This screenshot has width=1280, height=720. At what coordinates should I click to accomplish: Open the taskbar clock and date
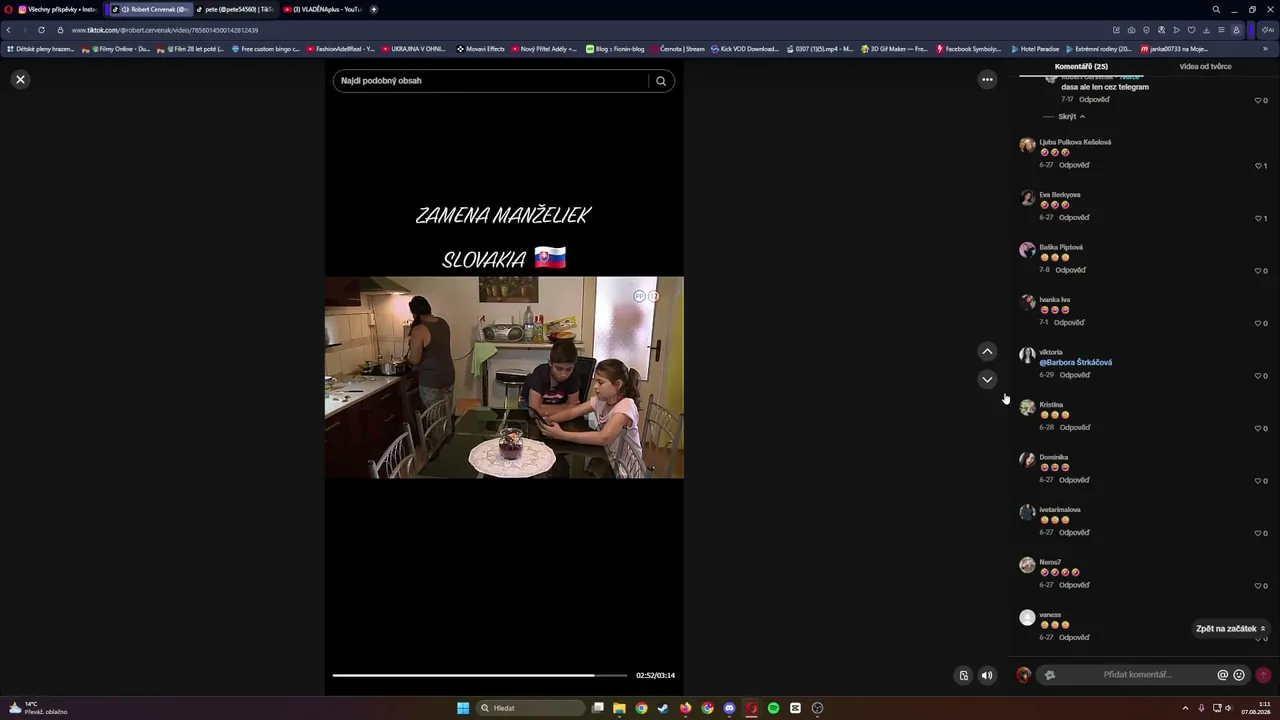pos(1256,708)
